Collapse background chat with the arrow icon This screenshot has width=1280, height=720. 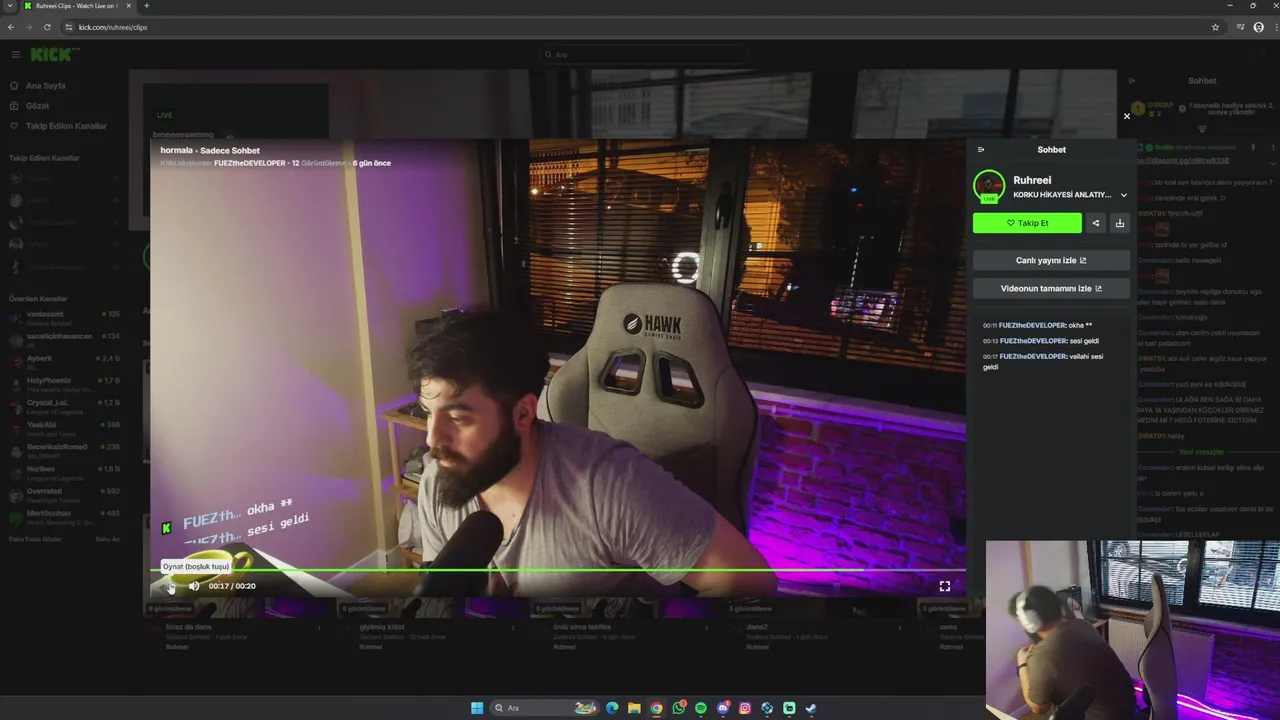pyautogui.click(x=1132, y=81)
